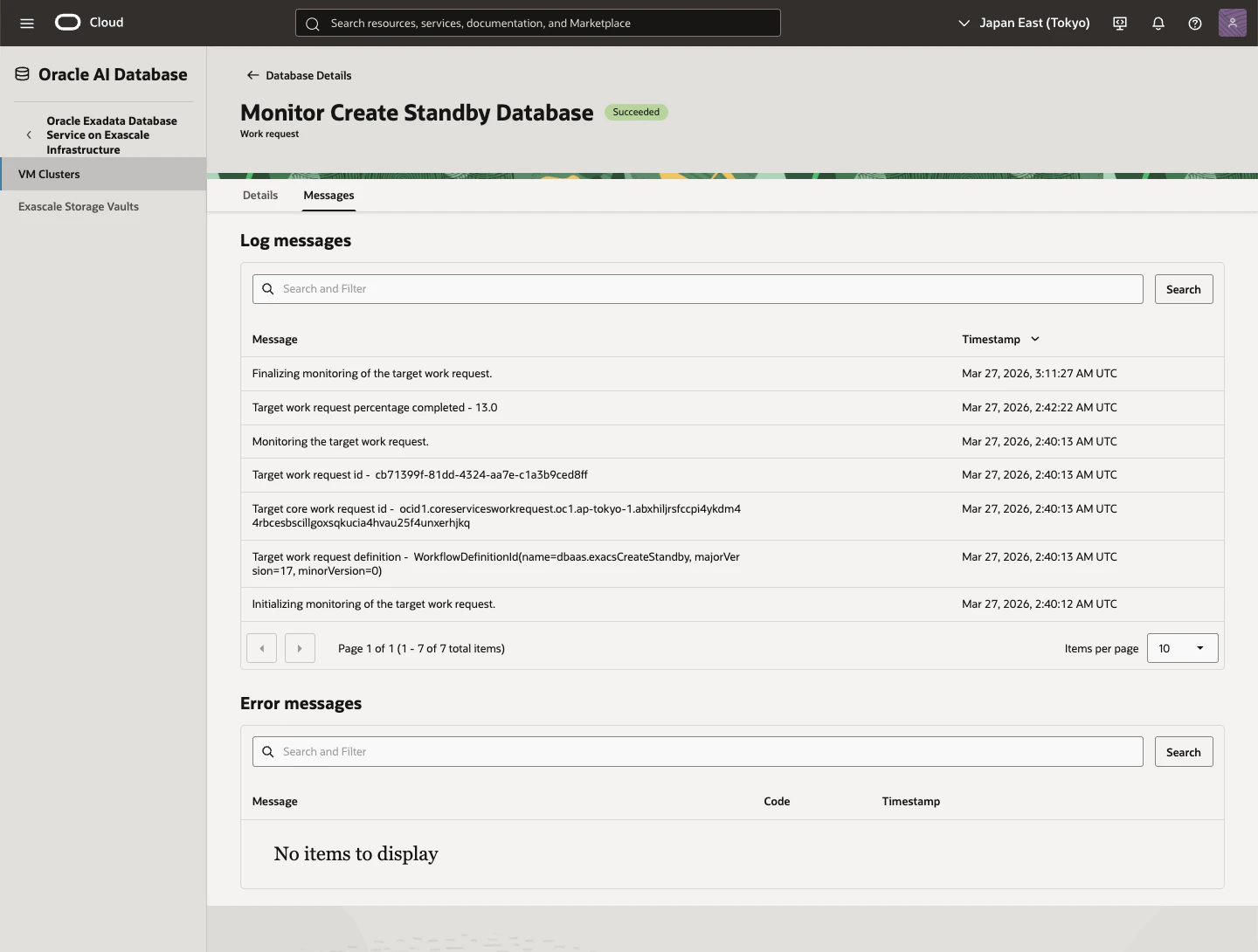The image size is (1258, 952).
Task: Select the 'Finalizing monitoring of the target work request.' message
Action: tap(372, 374)
